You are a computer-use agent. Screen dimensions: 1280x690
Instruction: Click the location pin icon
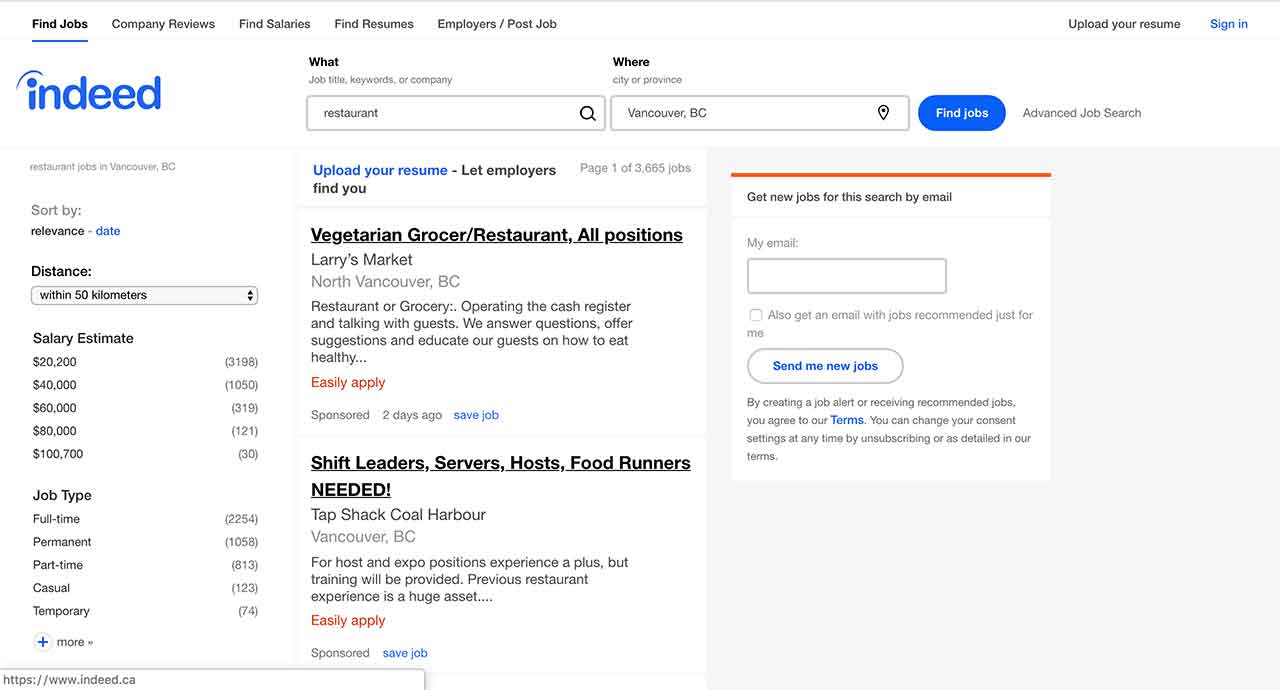pyautogui.click(x=883, y=113)
